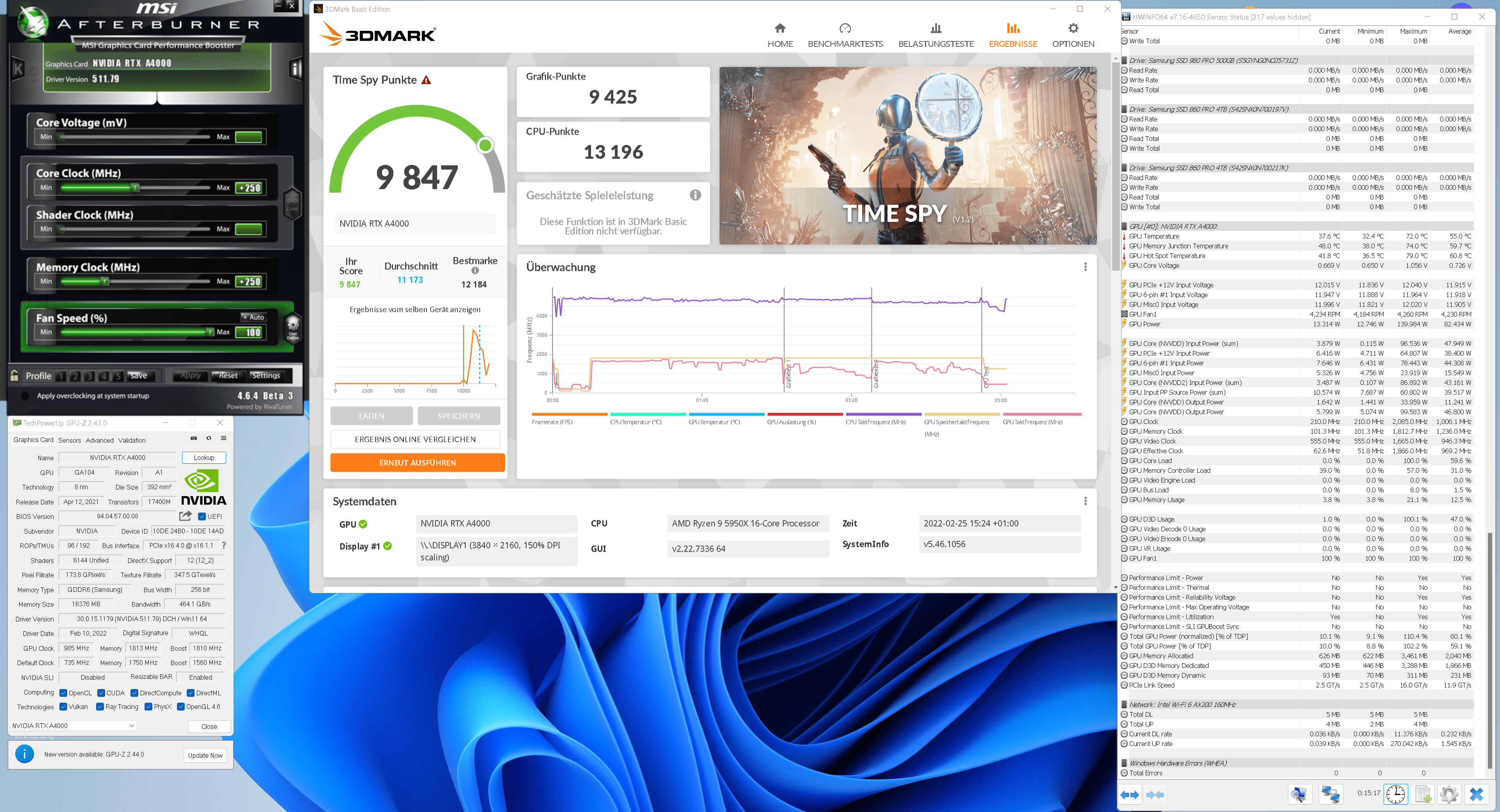Click the Time Spy preview image
Image resolution: width=1500 pixels, height=812 pixels.
tap(908, 155)
